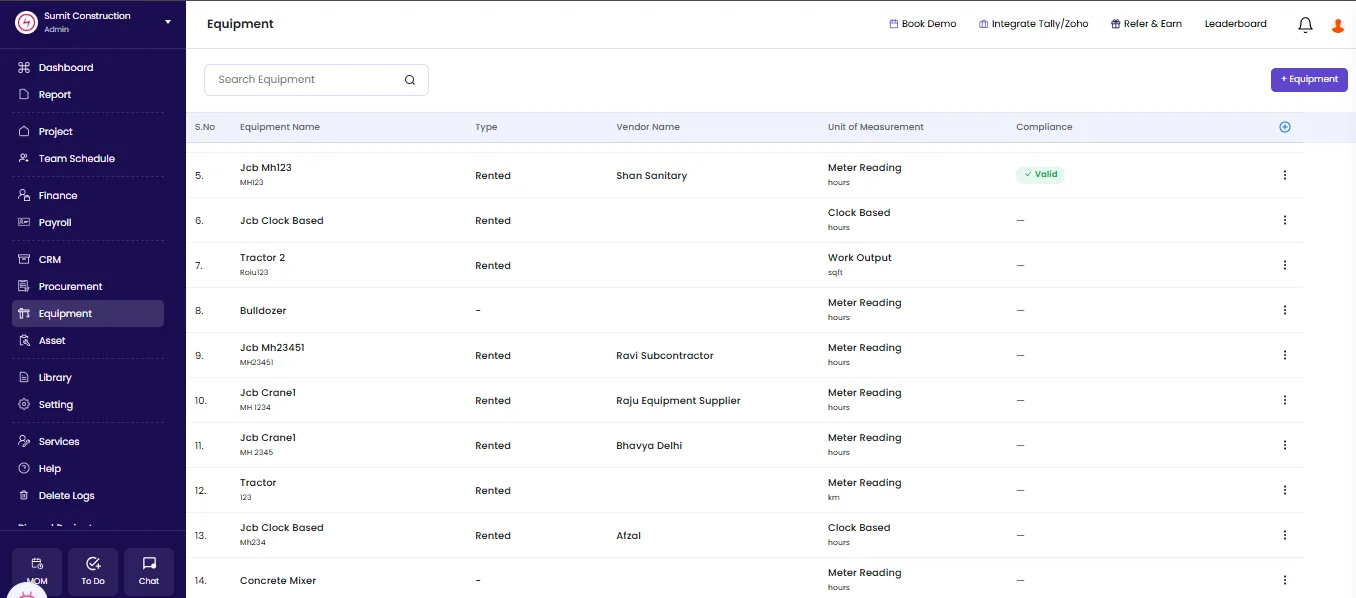
Task: Click the Valid compliance badge
Action: point(1040,174)
